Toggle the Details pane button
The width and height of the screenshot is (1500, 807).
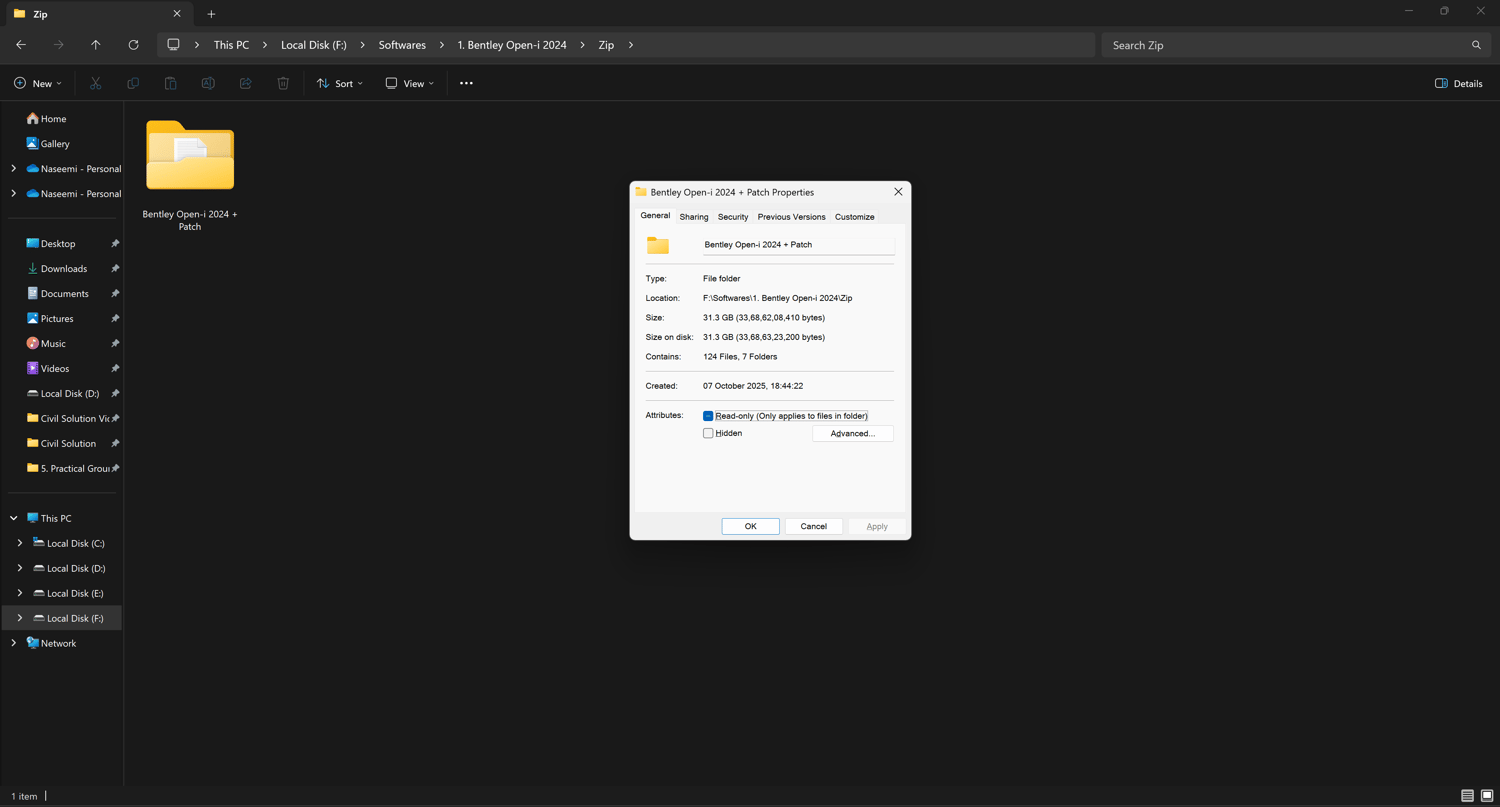click(x=1458, y=83)
